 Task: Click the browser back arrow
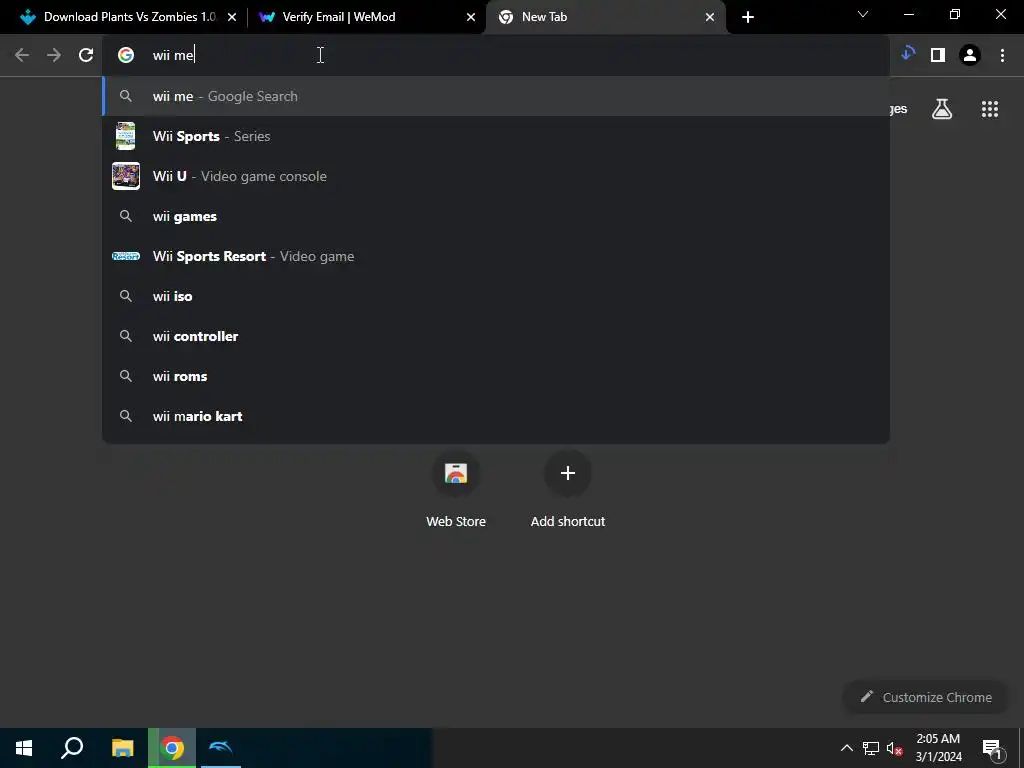[x=22, y=55]
